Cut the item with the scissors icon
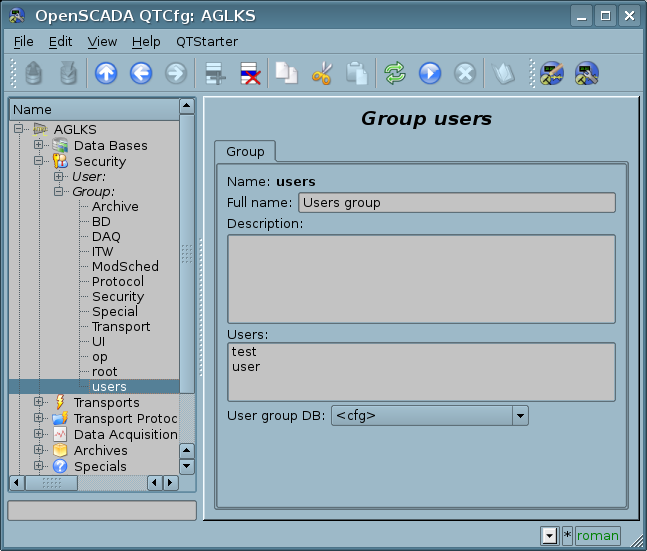Screen dimensions: 647x551 point(322,73)
